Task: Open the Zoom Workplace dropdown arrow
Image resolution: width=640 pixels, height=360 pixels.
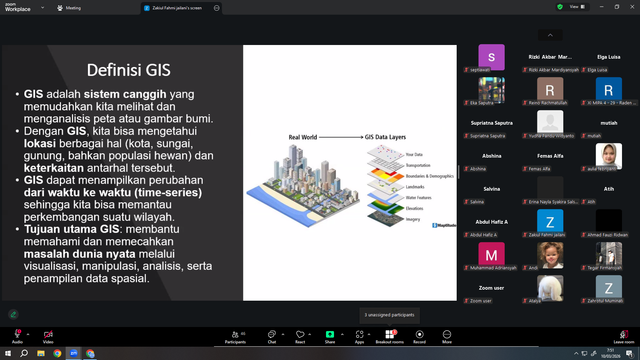Action: tap(42, 7)
